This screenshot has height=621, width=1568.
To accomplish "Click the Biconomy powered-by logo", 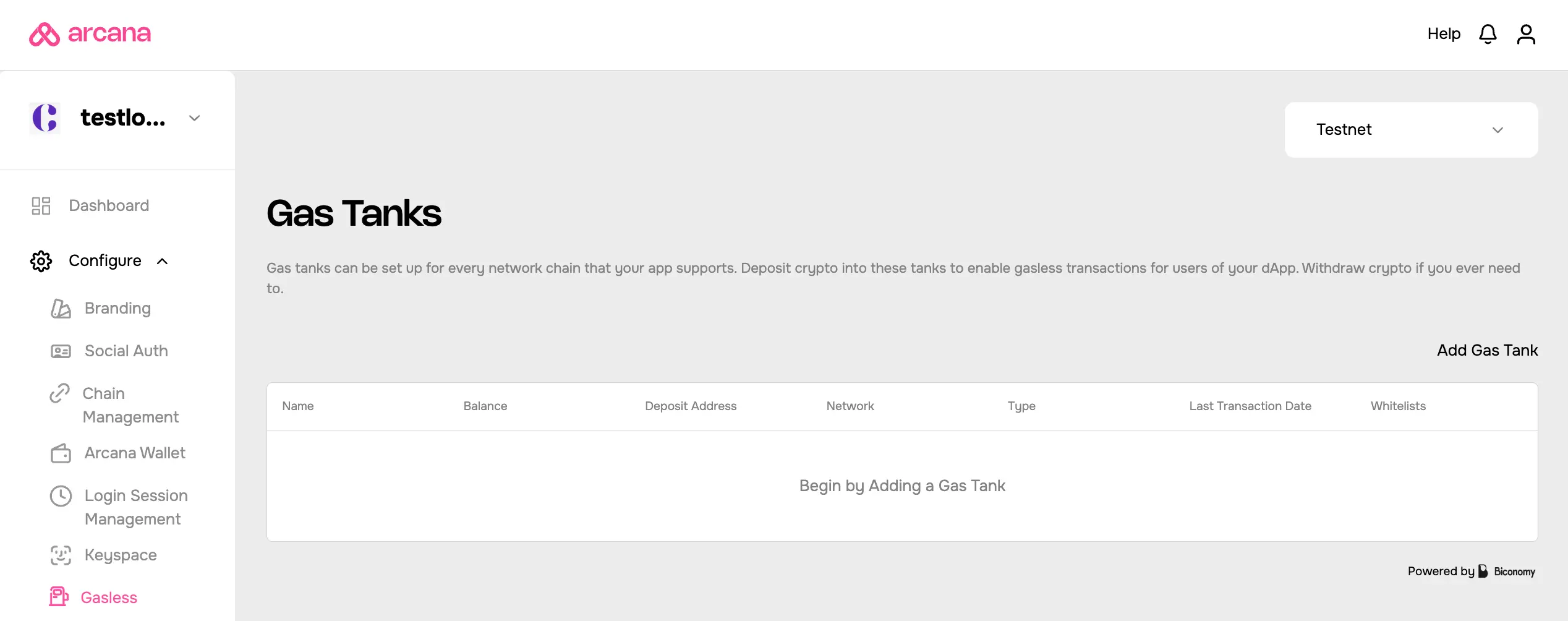I will [1507, 572].
